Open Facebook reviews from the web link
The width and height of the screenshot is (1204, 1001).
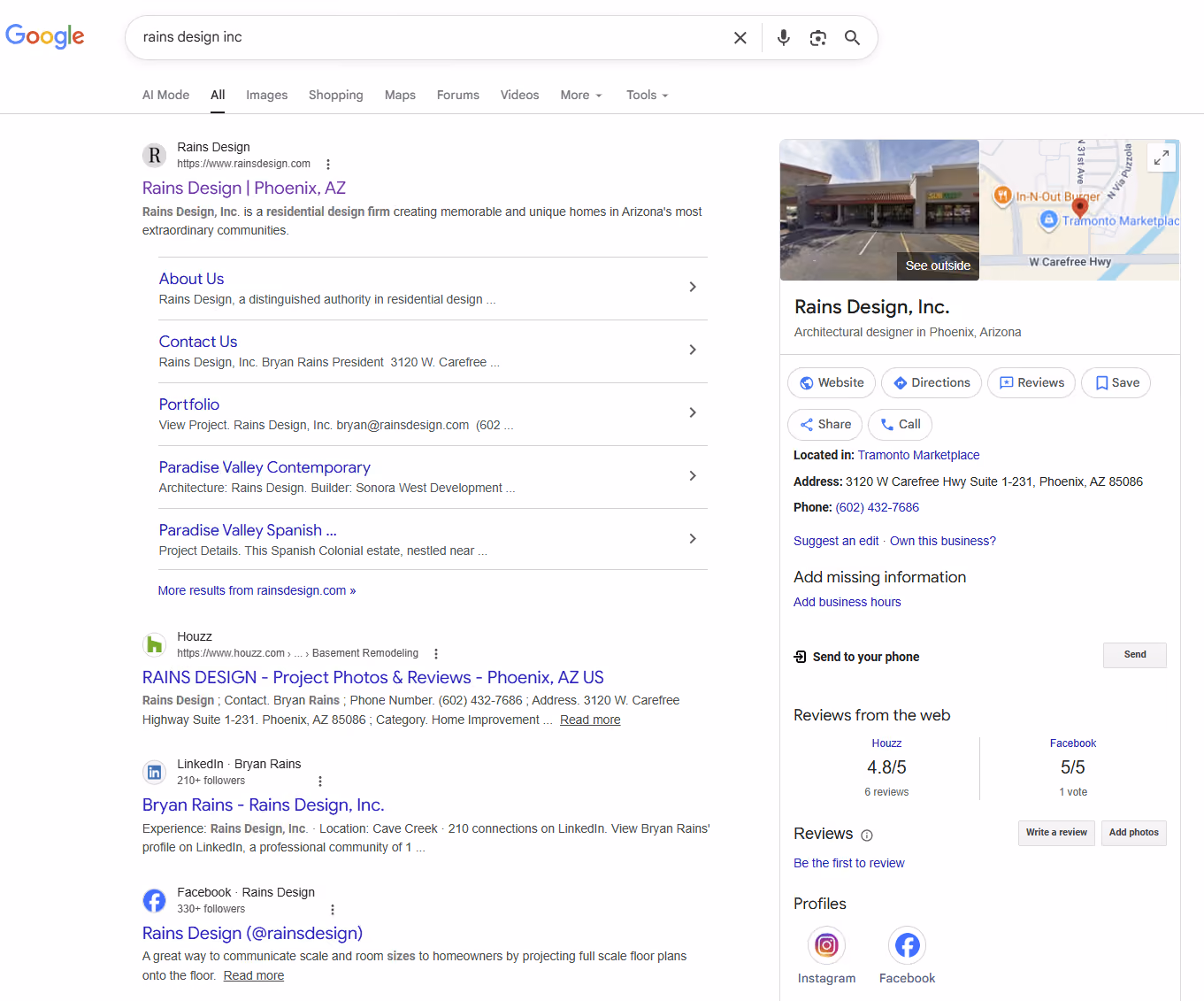coord(1073,743)
